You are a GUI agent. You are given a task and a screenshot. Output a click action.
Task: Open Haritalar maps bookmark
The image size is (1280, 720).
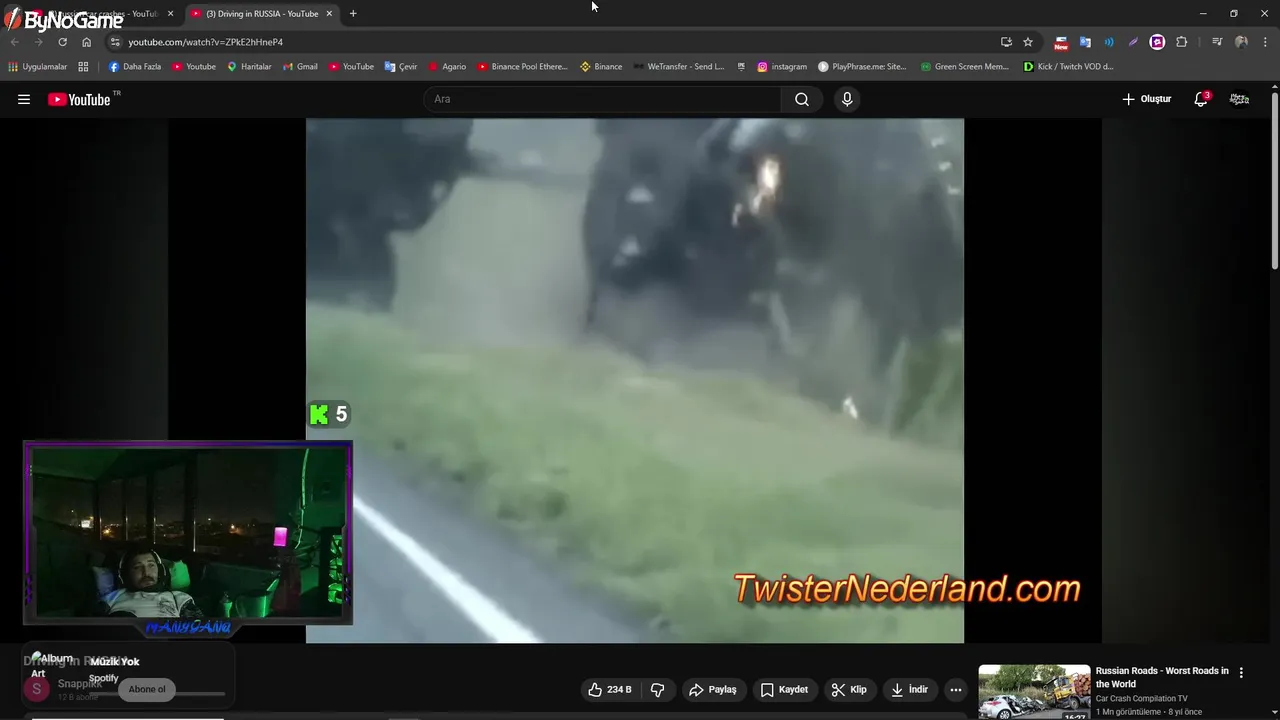coord(249,67)
